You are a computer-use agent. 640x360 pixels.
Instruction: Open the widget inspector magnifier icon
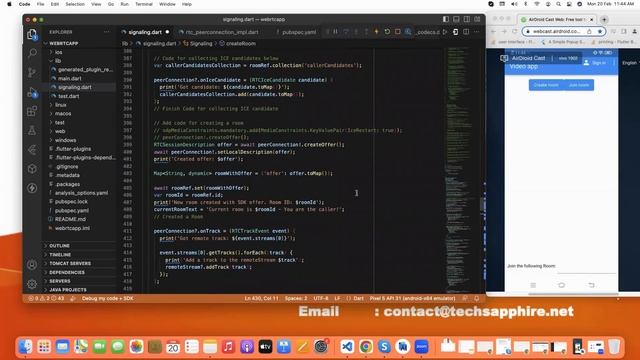[408, 32]
